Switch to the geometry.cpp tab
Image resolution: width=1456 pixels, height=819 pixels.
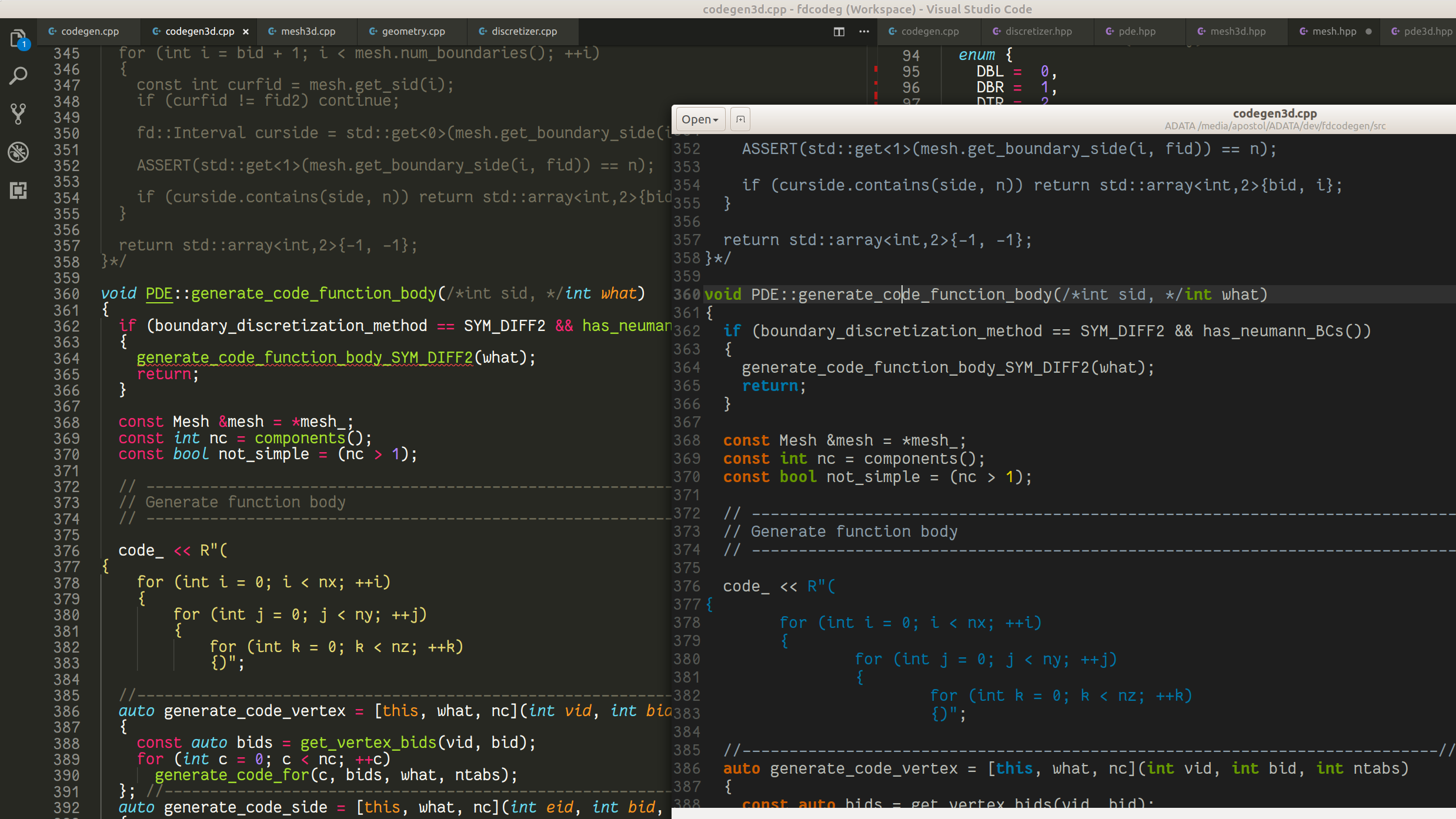coord(413,32)
